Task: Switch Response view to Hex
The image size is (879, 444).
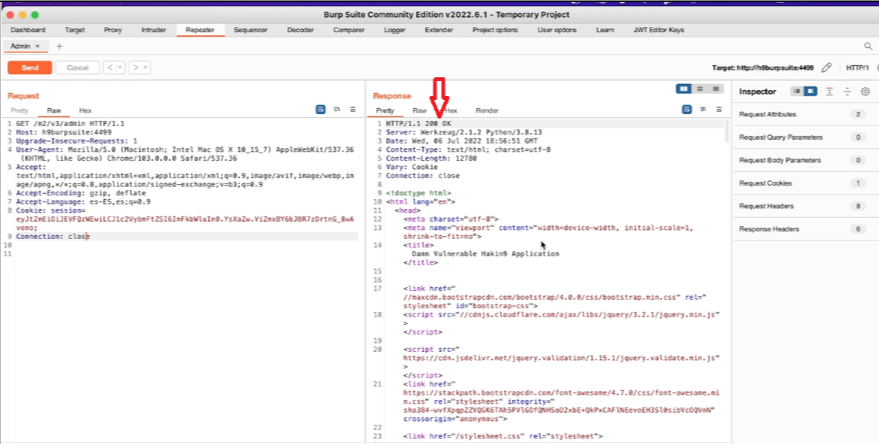Action: pos(451,110)
